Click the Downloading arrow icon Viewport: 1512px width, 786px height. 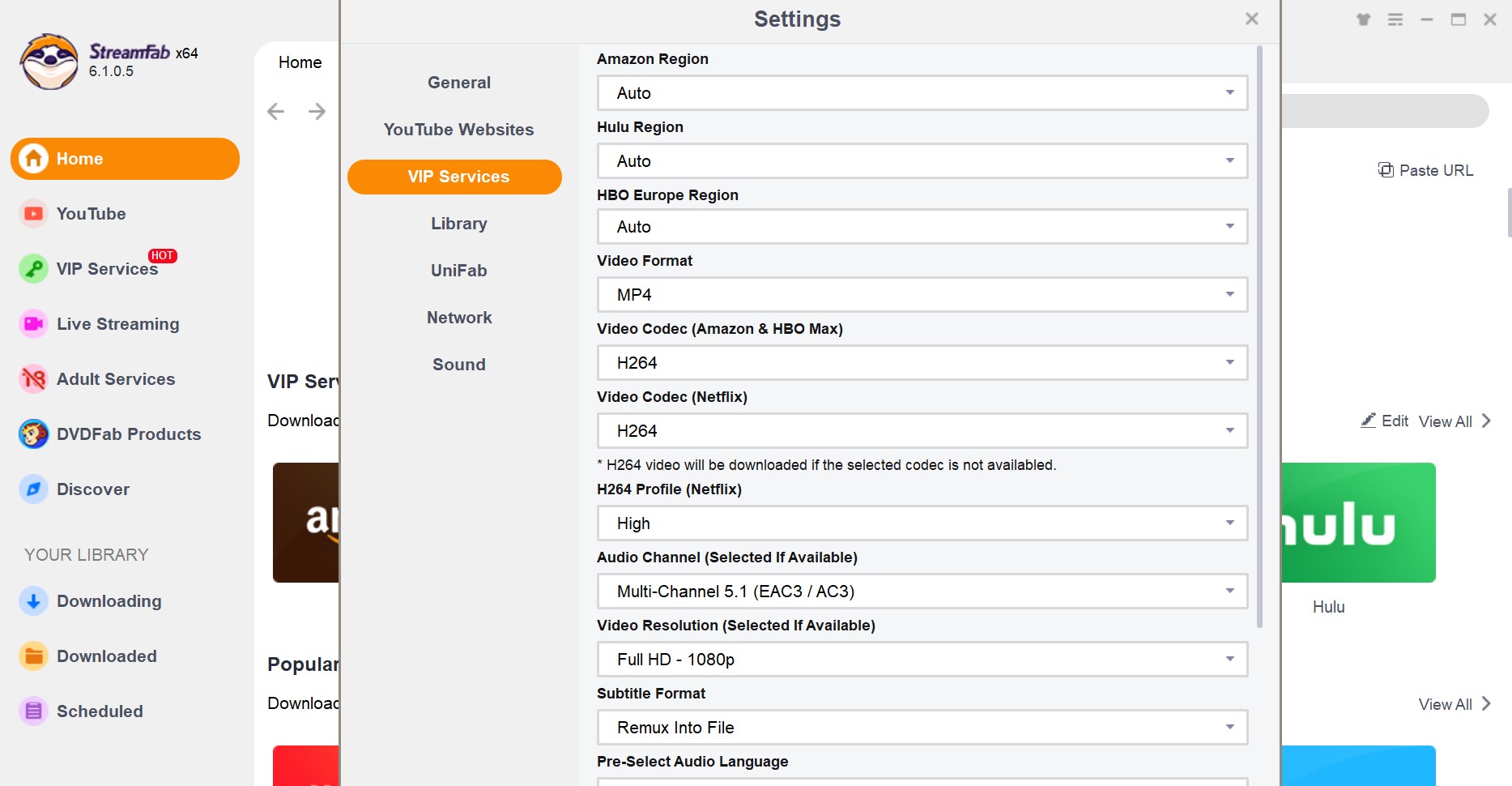(33, 601)
